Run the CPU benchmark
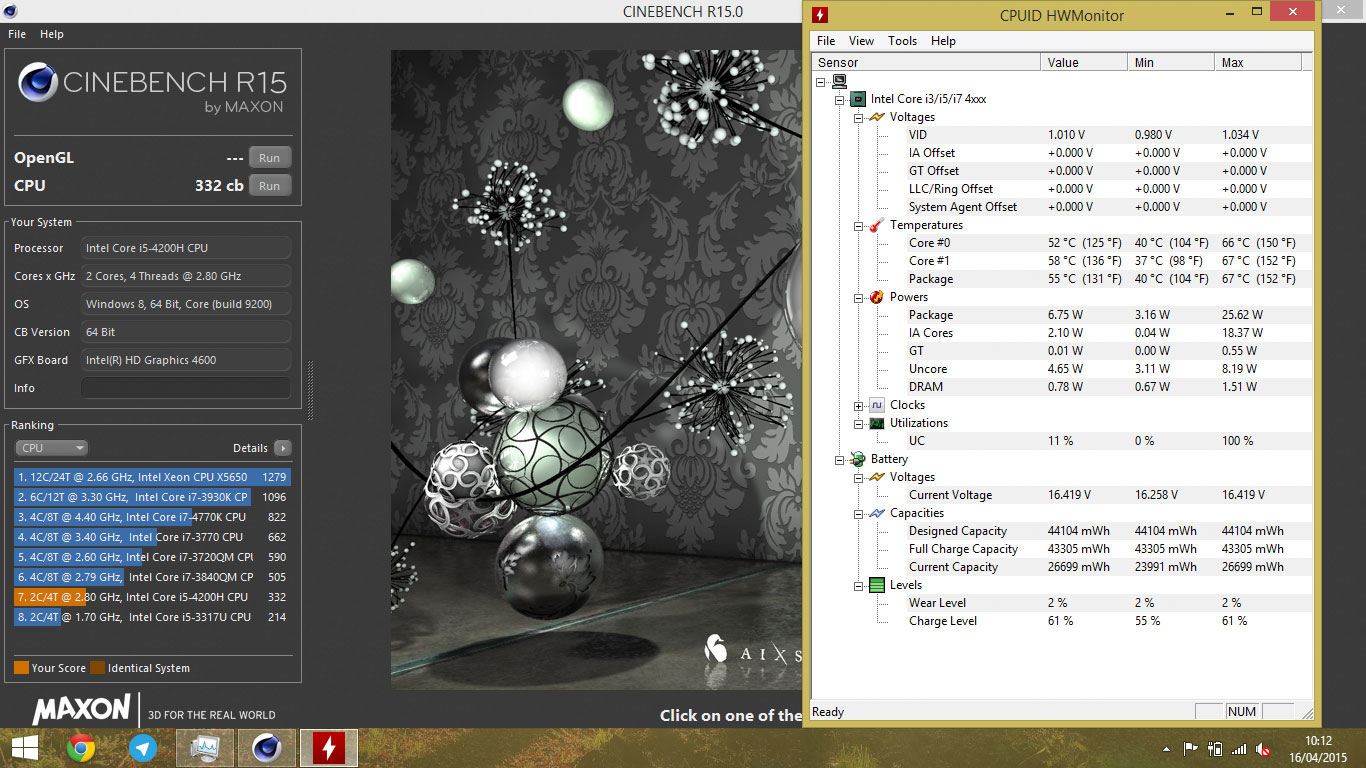1366x768 pixels. click(270, 186)
